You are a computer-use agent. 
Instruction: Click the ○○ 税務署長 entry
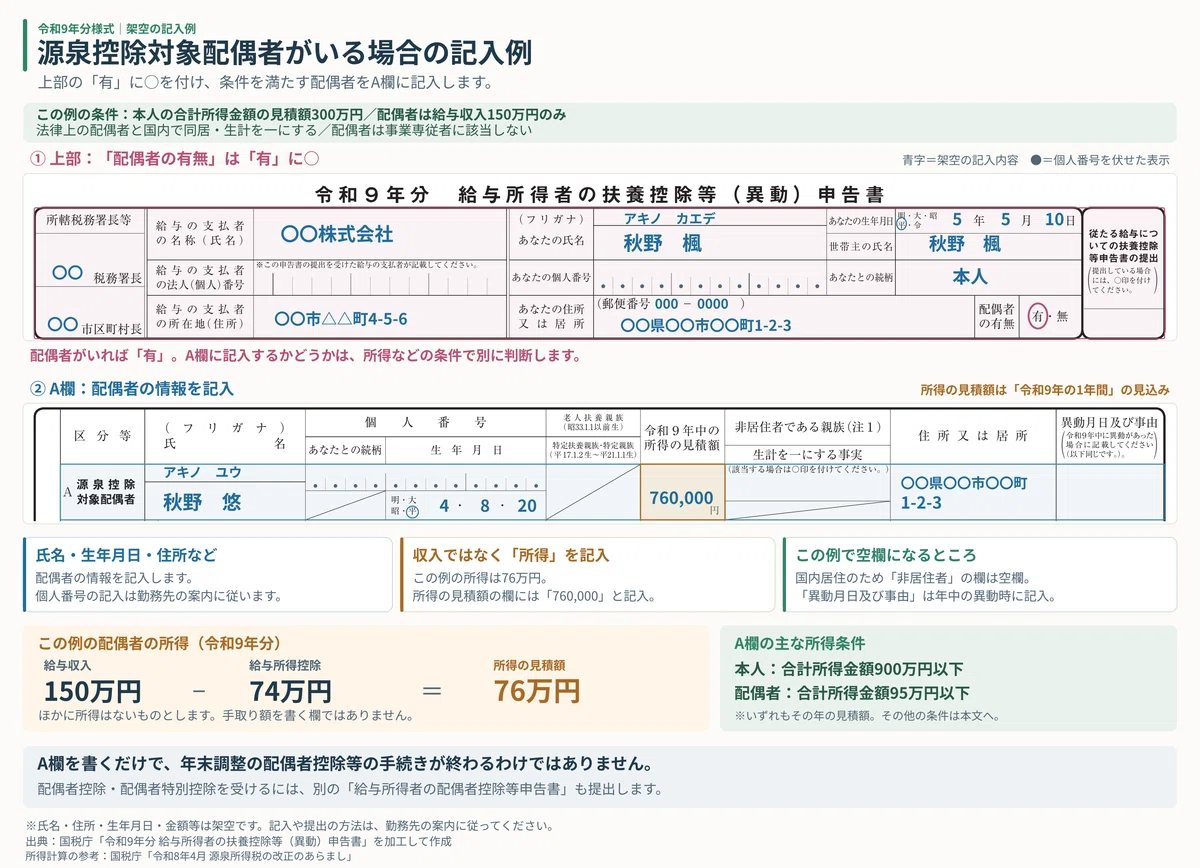(96, 274)
